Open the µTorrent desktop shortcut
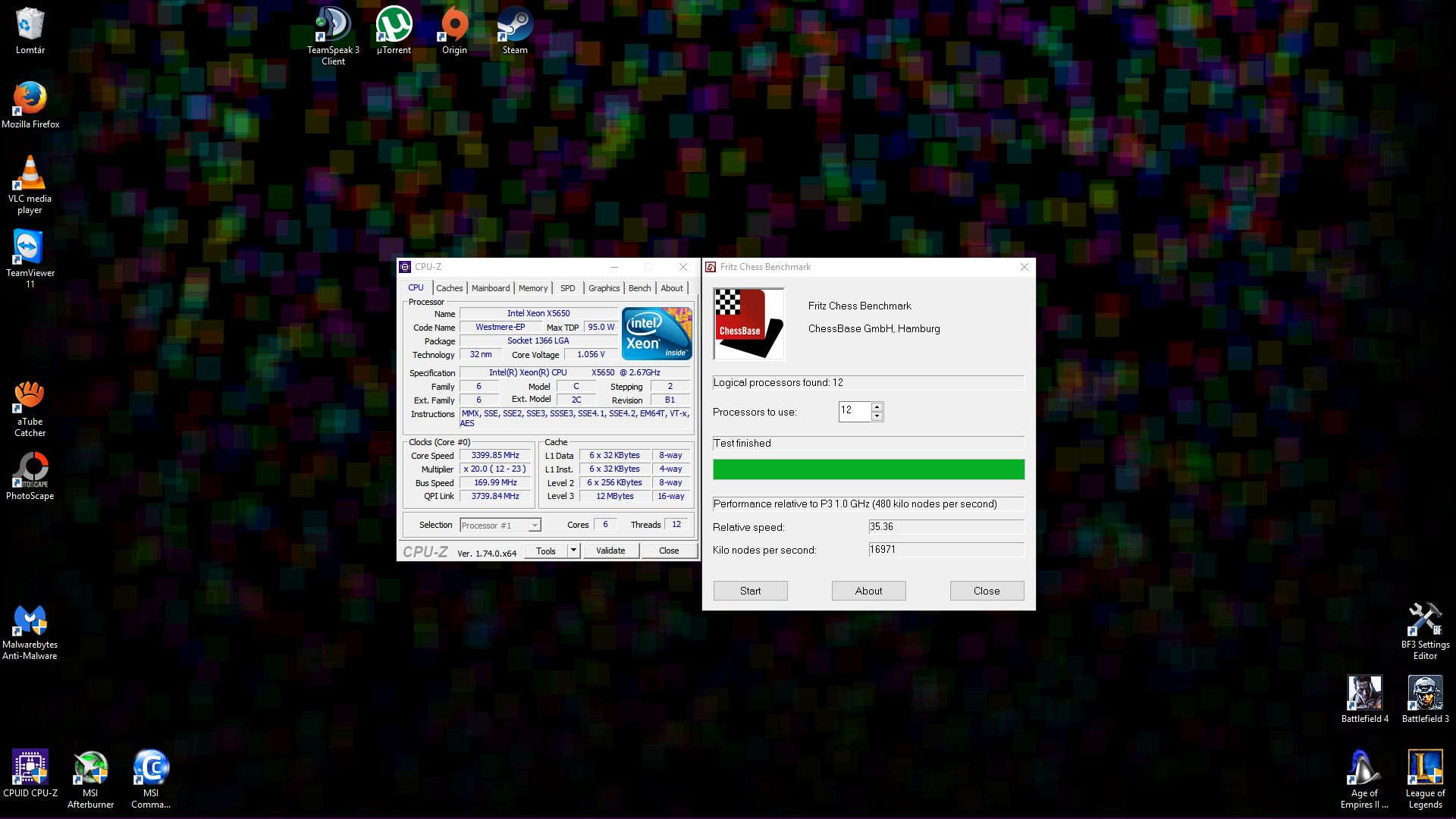This screenshot has height=819, width=1456. (394, 31)
